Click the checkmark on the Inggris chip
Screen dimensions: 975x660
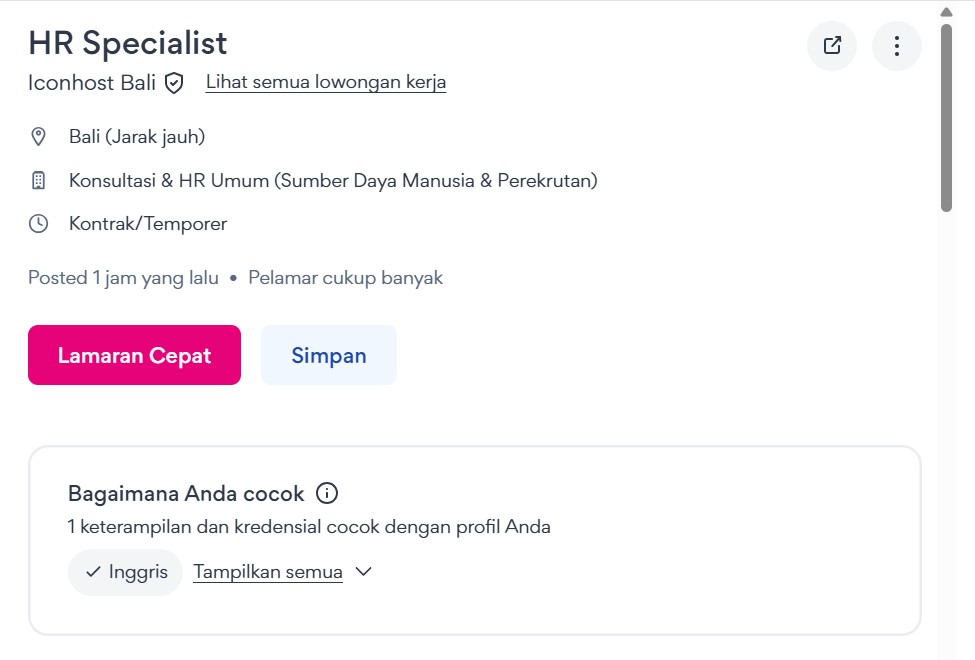point(93,572)
